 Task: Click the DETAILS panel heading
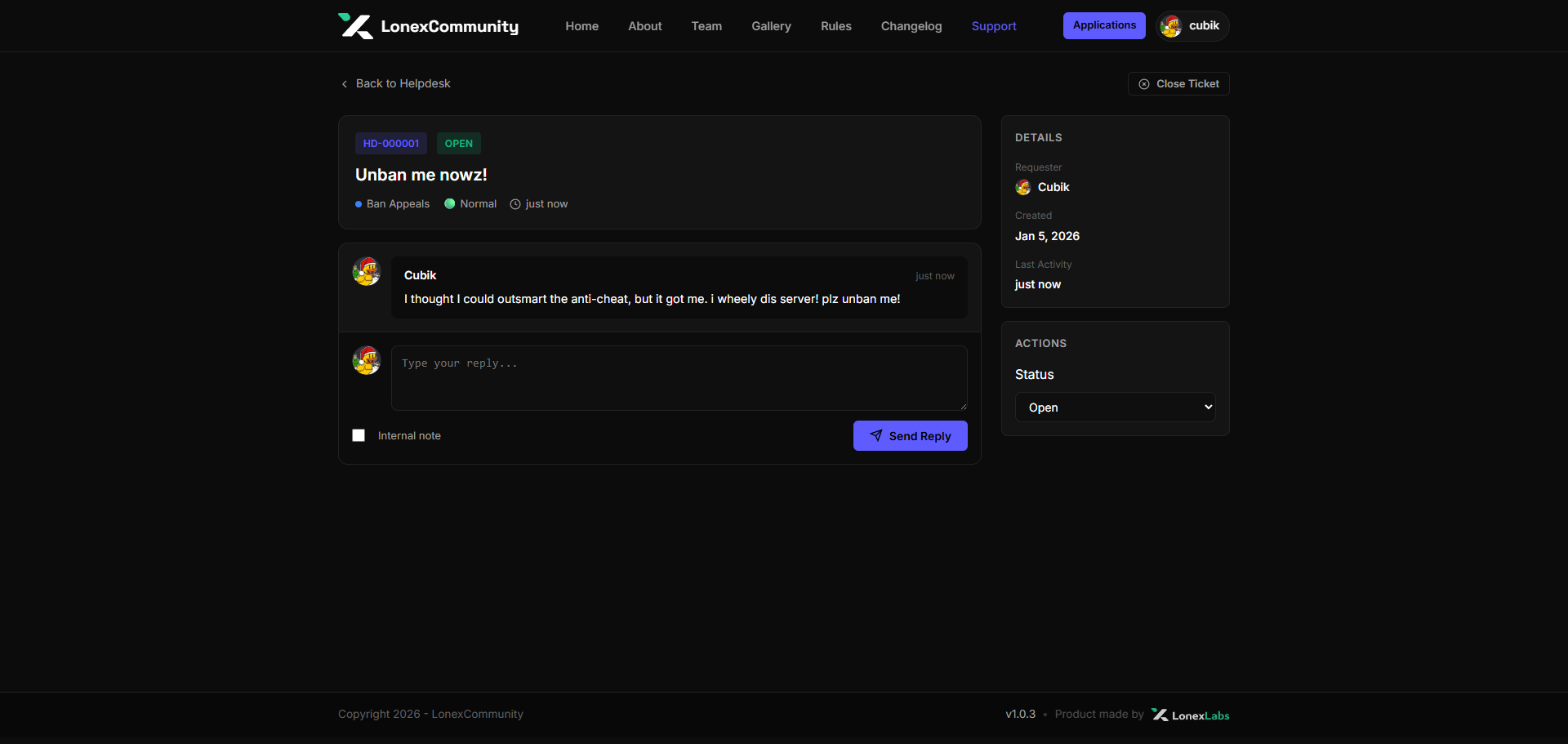pyautogui.click(x=1039, y=138)
